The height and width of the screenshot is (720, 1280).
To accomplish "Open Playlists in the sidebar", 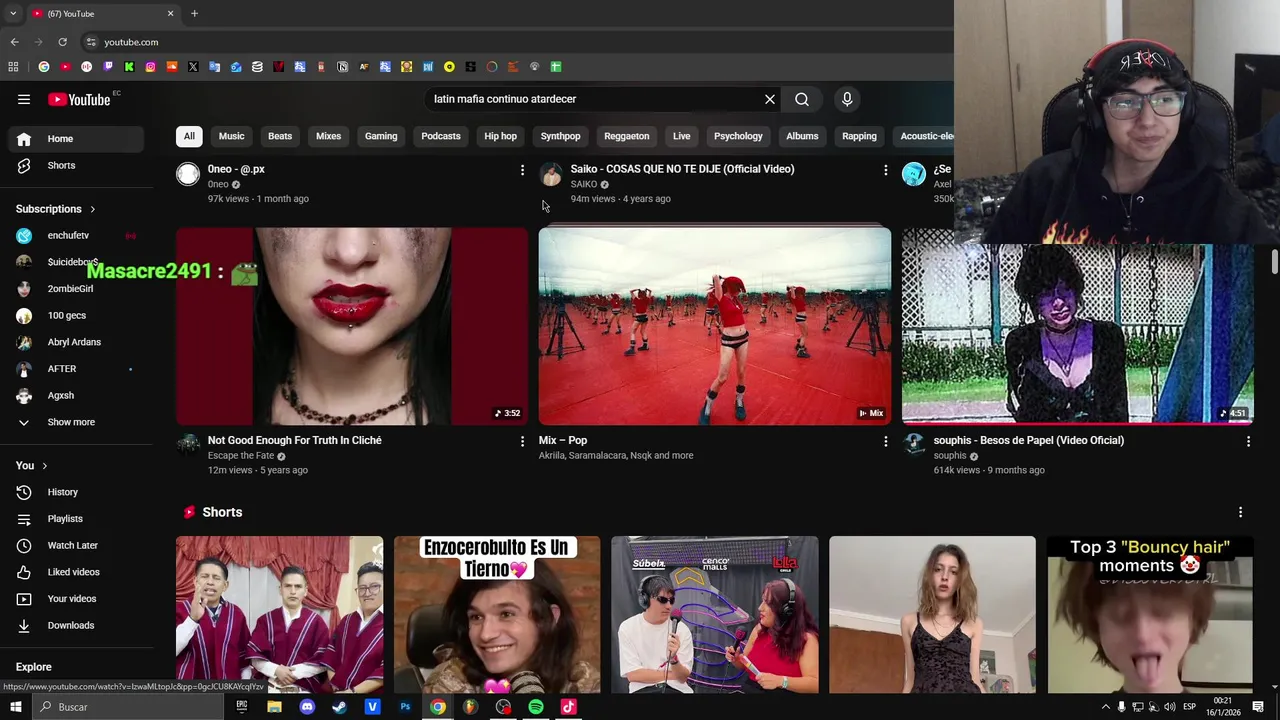I will tap(76, 518).
